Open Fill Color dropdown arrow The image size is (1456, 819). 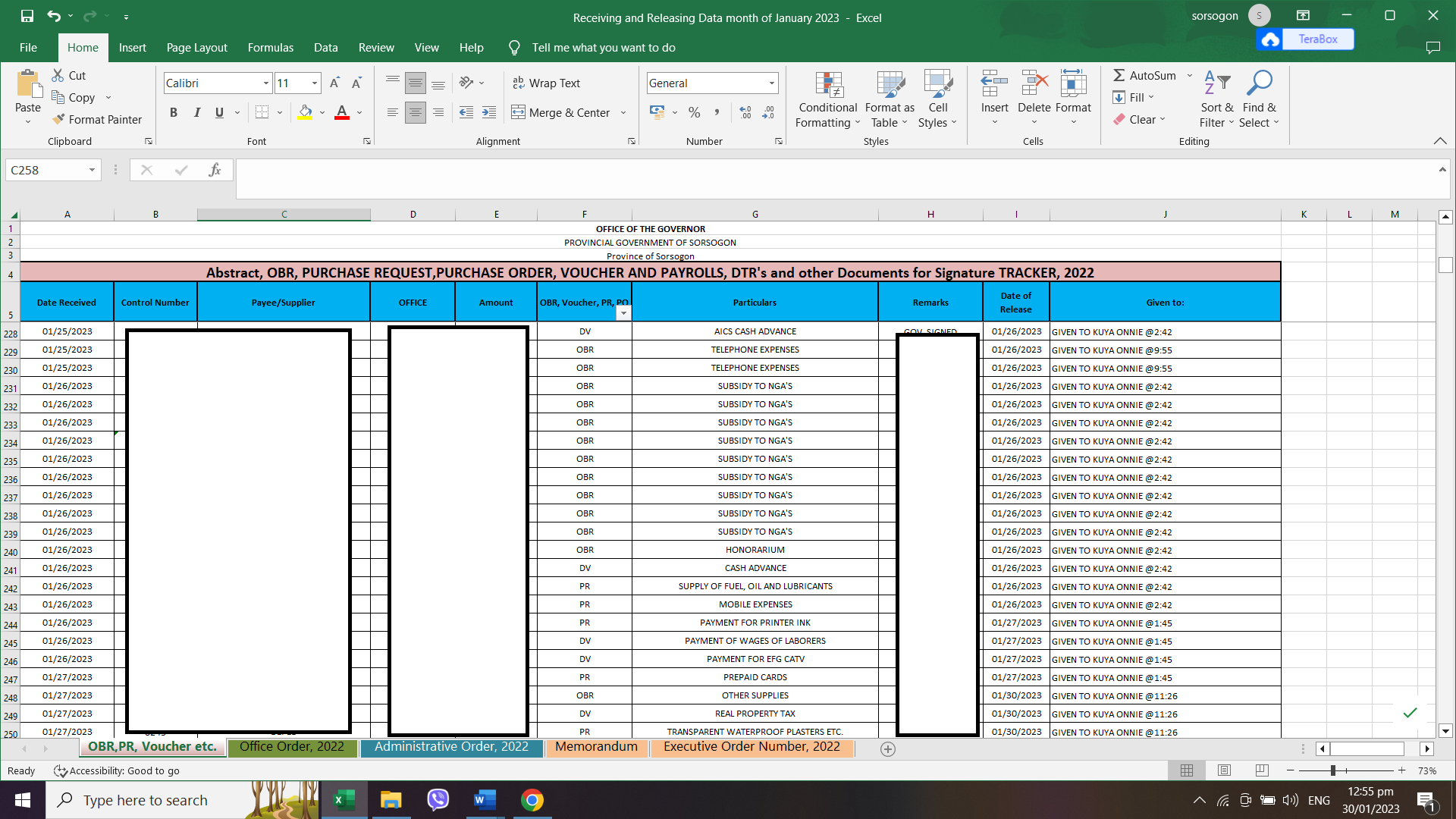(x=322, y=112)
